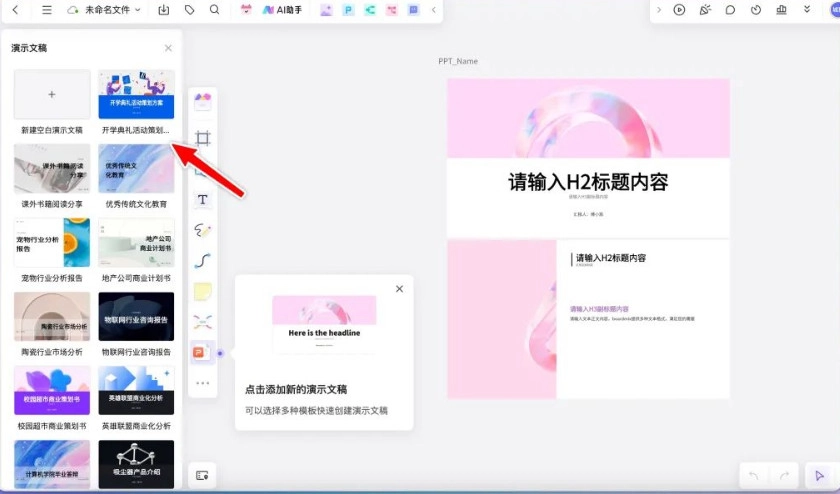Create new blank presentation 新建空白演示文稿
The width and height of the screenshot is (840, 494).
[52, 95]
